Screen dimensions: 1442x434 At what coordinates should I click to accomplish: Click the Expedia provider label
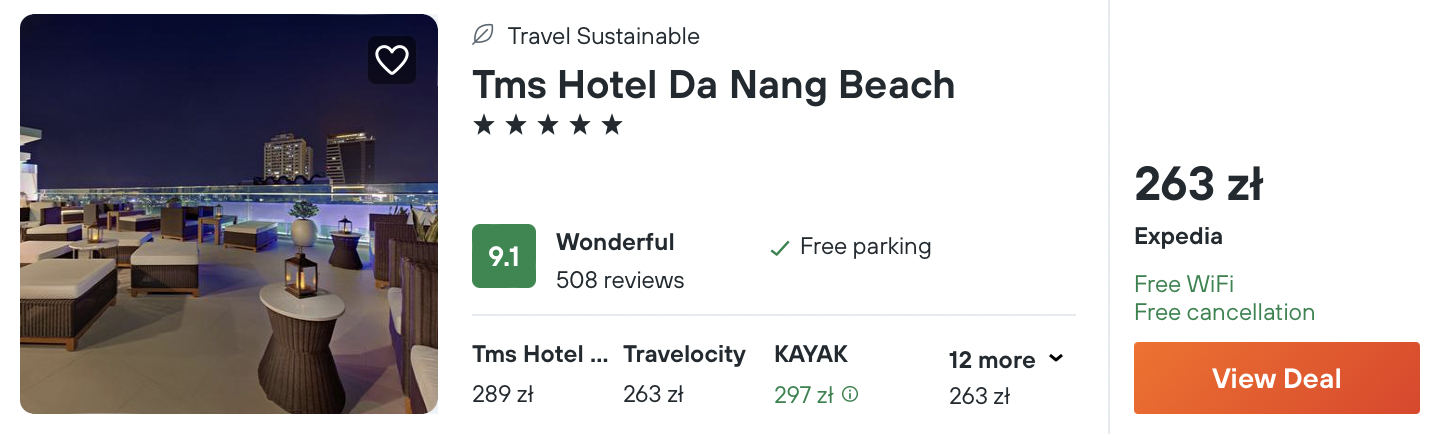(1178, 237)
